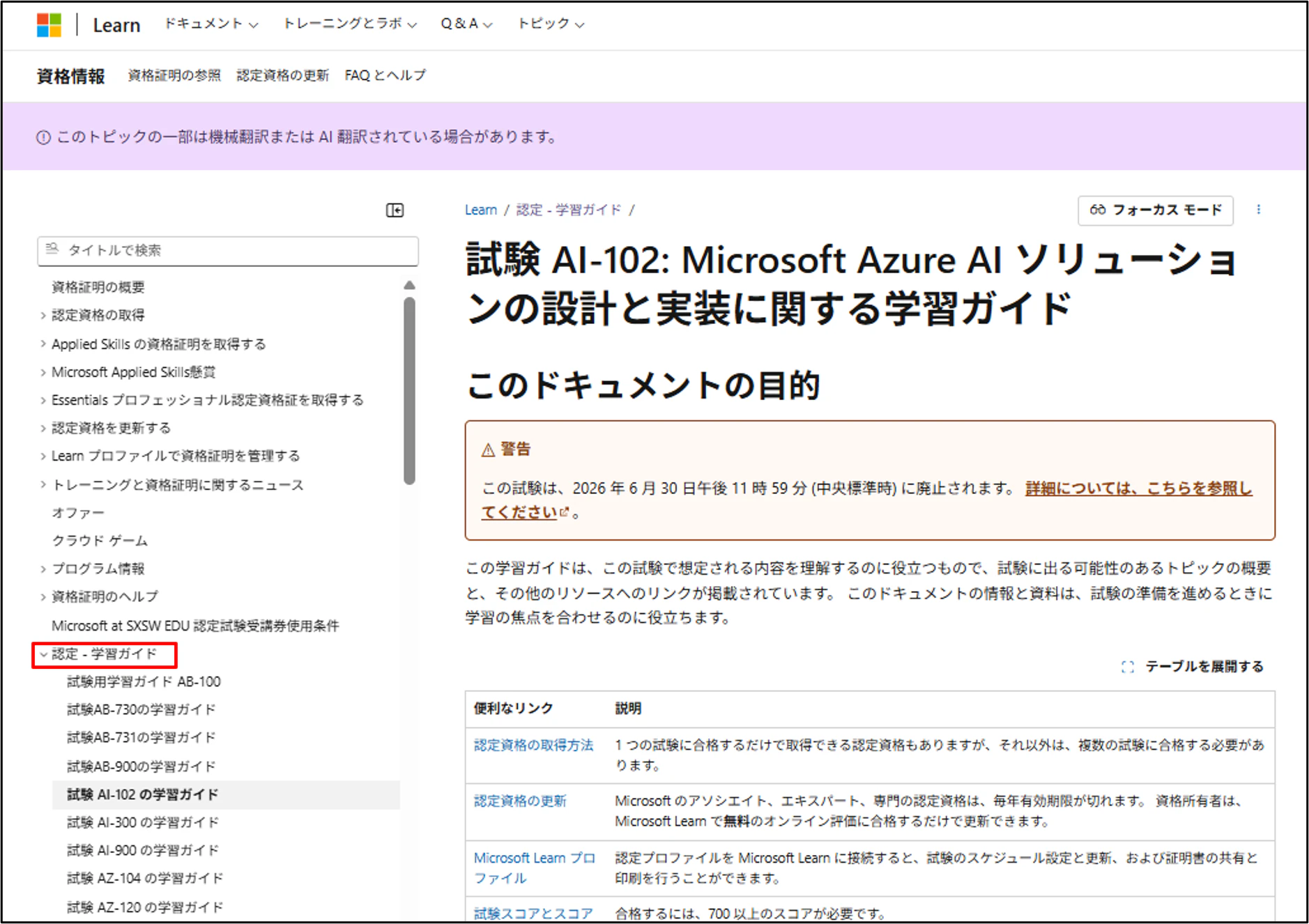Viewport: 1309px width, 924px height.
Task: Expand Applied Skills の資格証明を取得する node
Action: (x=43, y=344)
